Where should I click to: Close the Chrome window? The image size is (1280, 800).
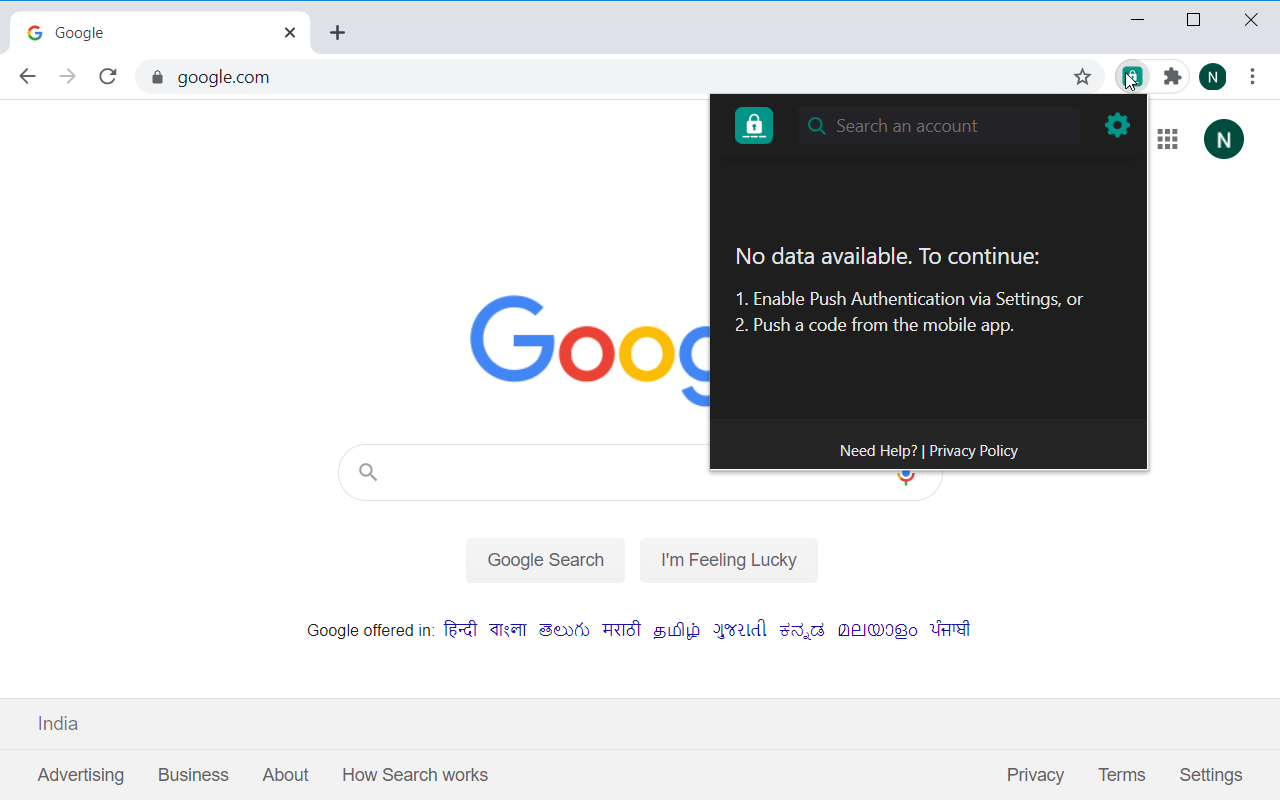(x=1251, y=20)
